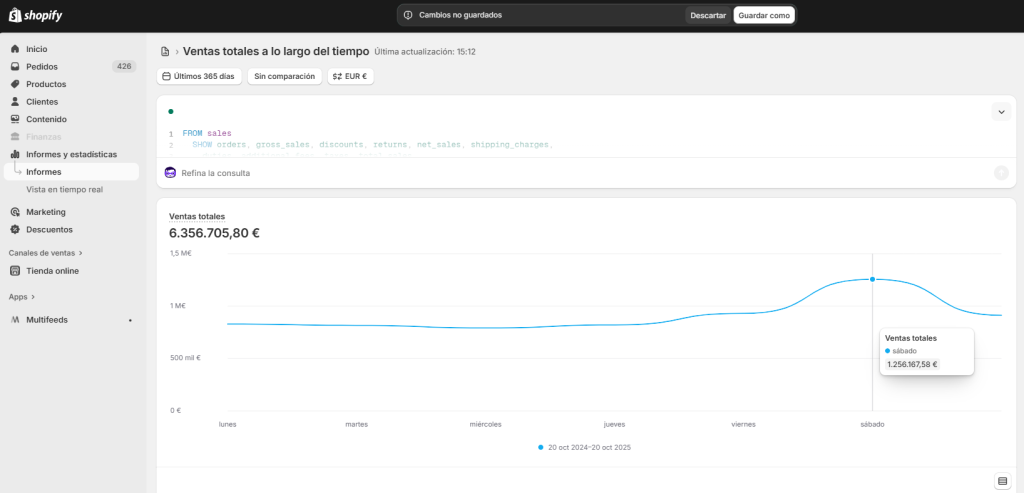Image resolution: width=1024 pixels, height=493 pixels.
Task: Click the Inicio home icon
Action: click(x=15, y=49)
